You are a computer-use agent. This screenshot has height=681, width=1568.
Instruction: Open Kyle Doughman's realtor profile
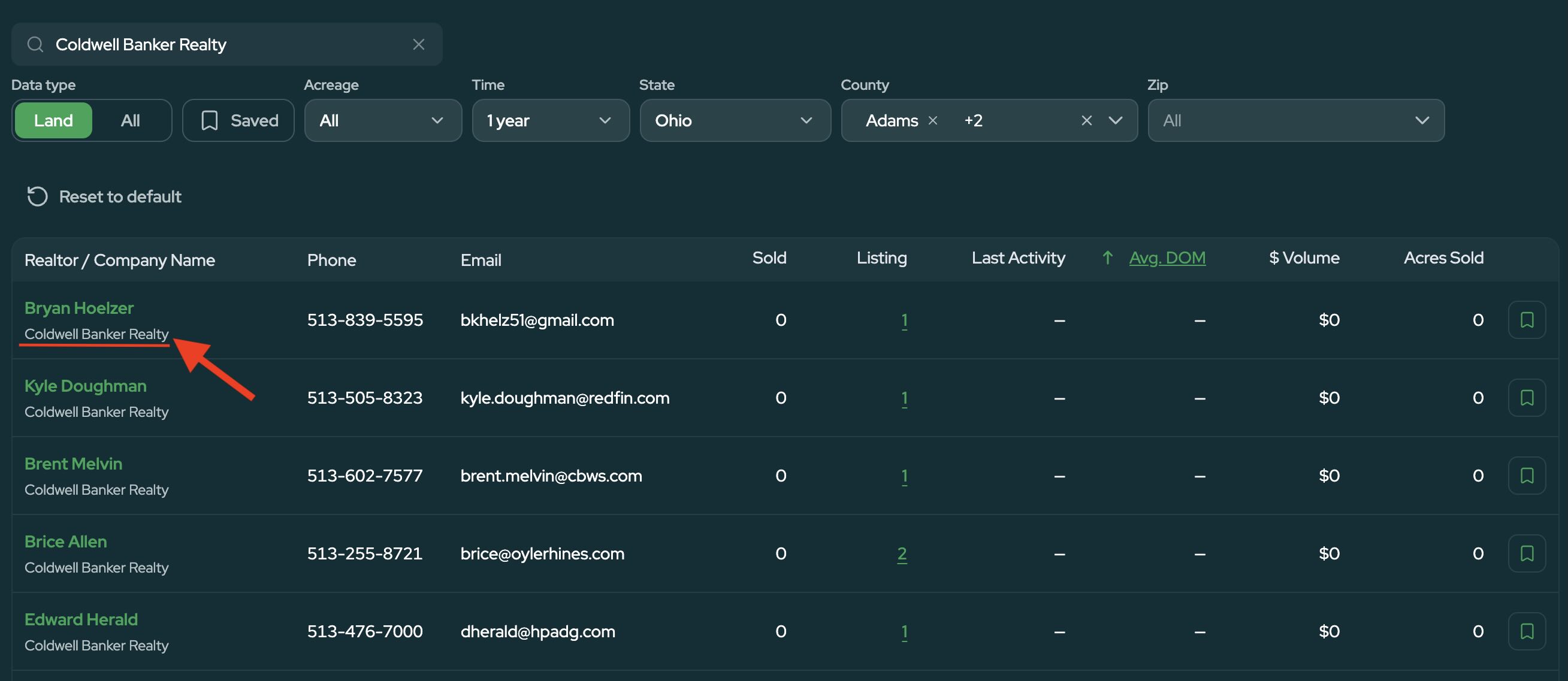[85, 386]
